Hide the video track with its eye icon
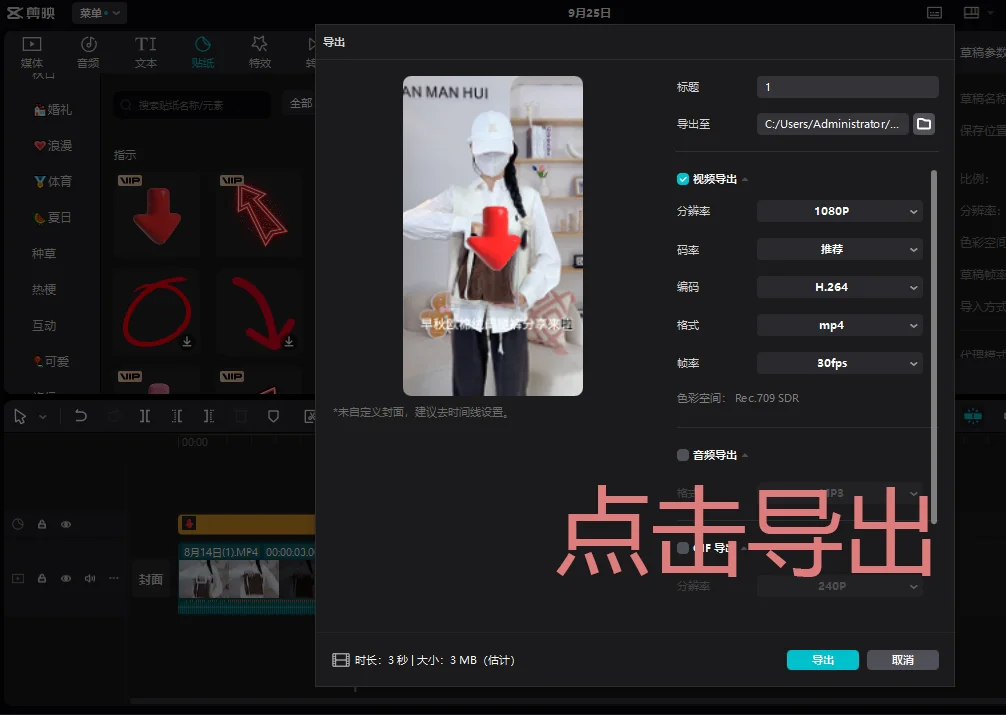Image resolution: width=1006 pixels, height=715 pixels. [65, 578]
